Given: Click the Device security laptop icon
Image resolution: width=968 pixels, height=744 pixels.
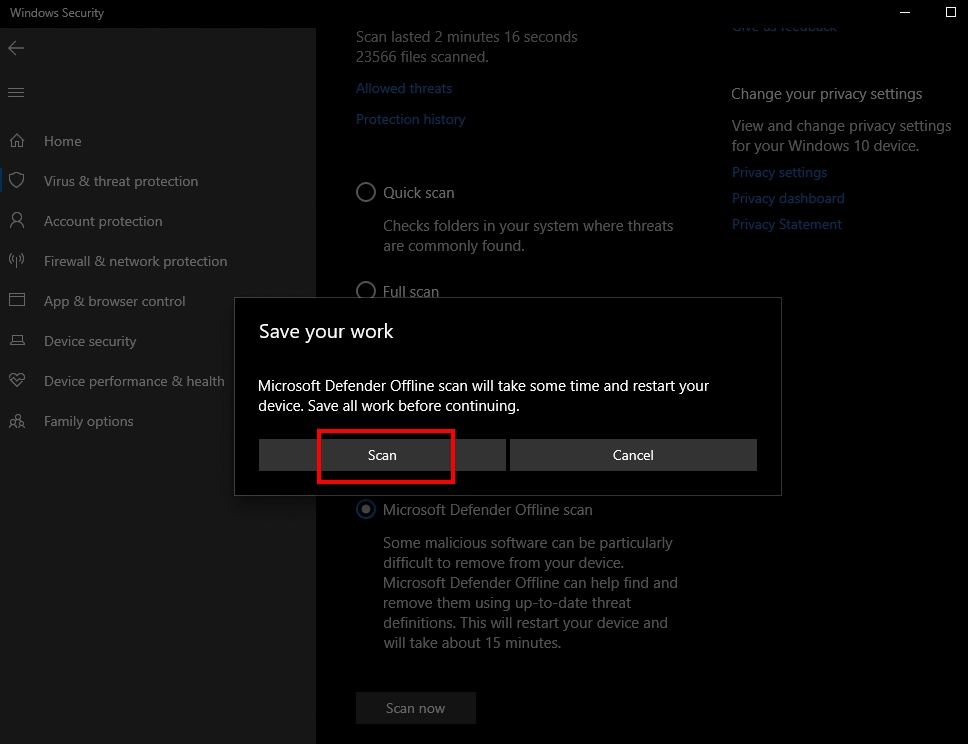Looking at the screenshot, I should (17, 340).
